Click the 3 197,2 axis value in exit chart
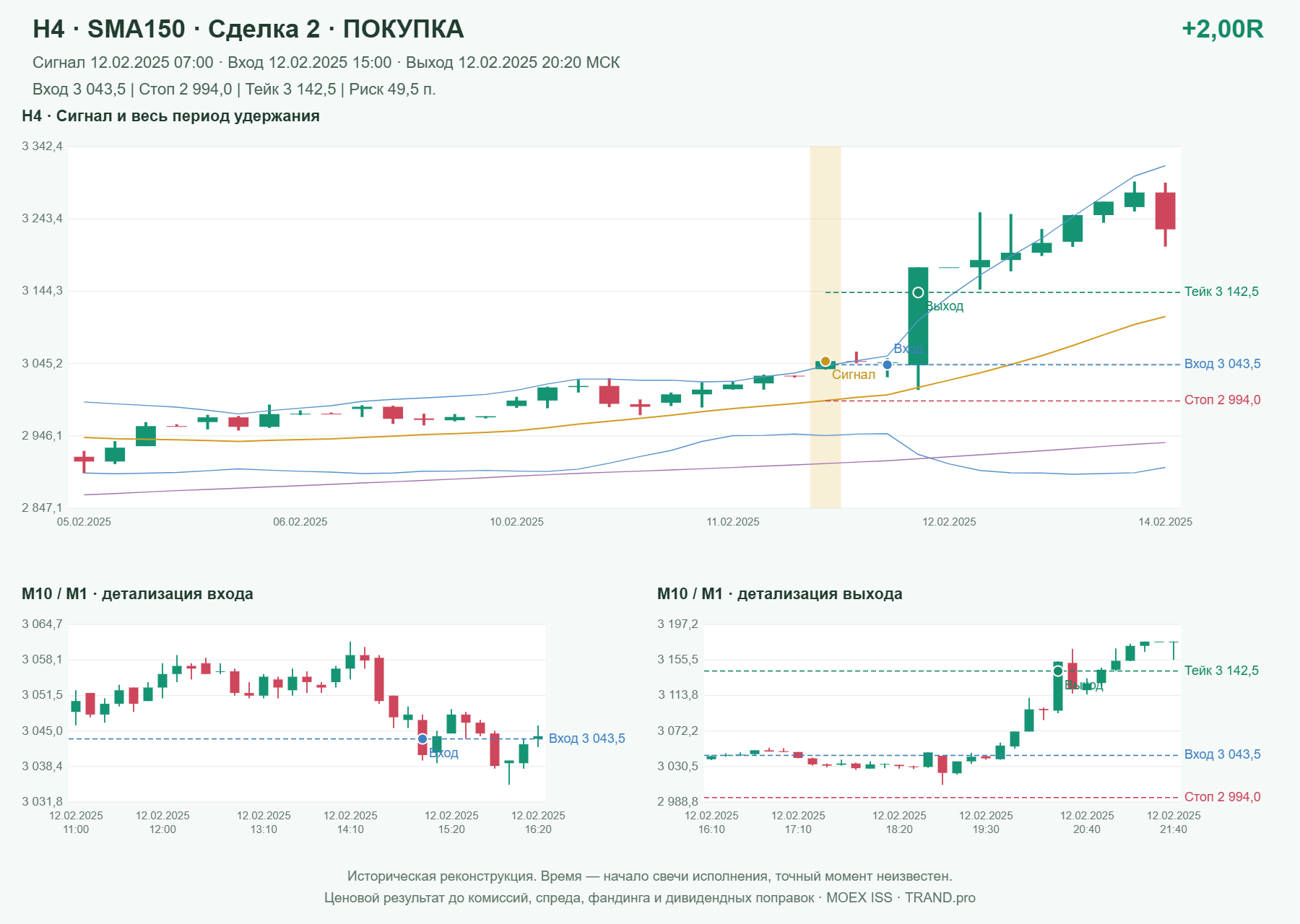 677,624
